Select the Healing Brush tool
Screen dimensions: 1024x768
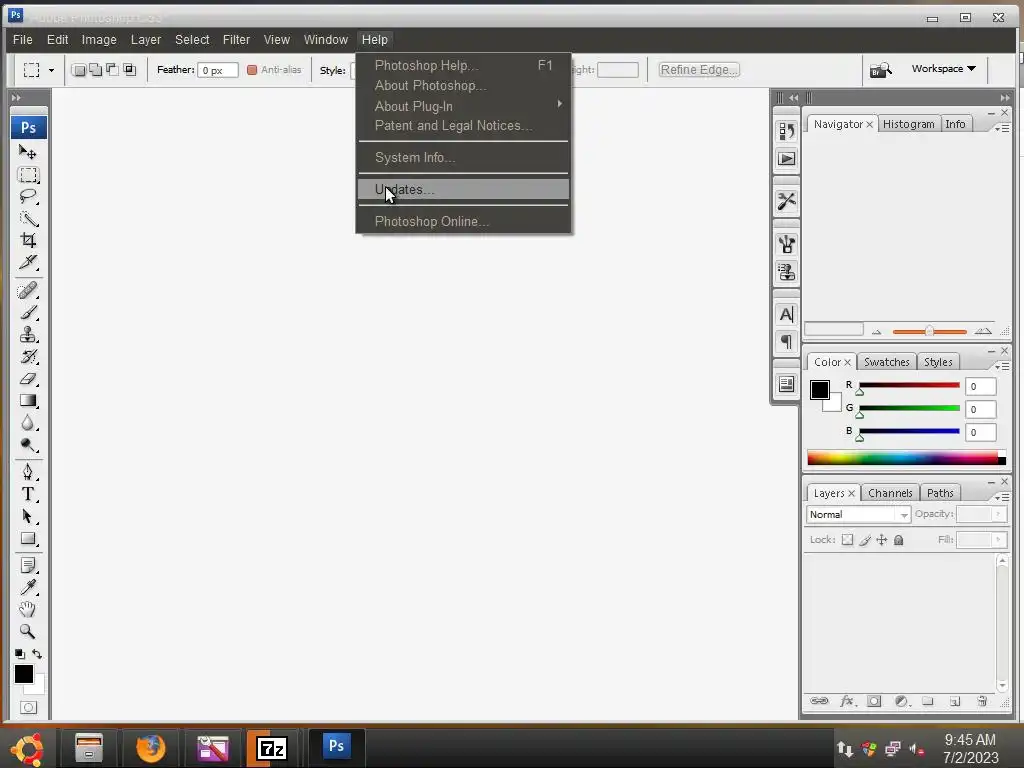(28, 290)
